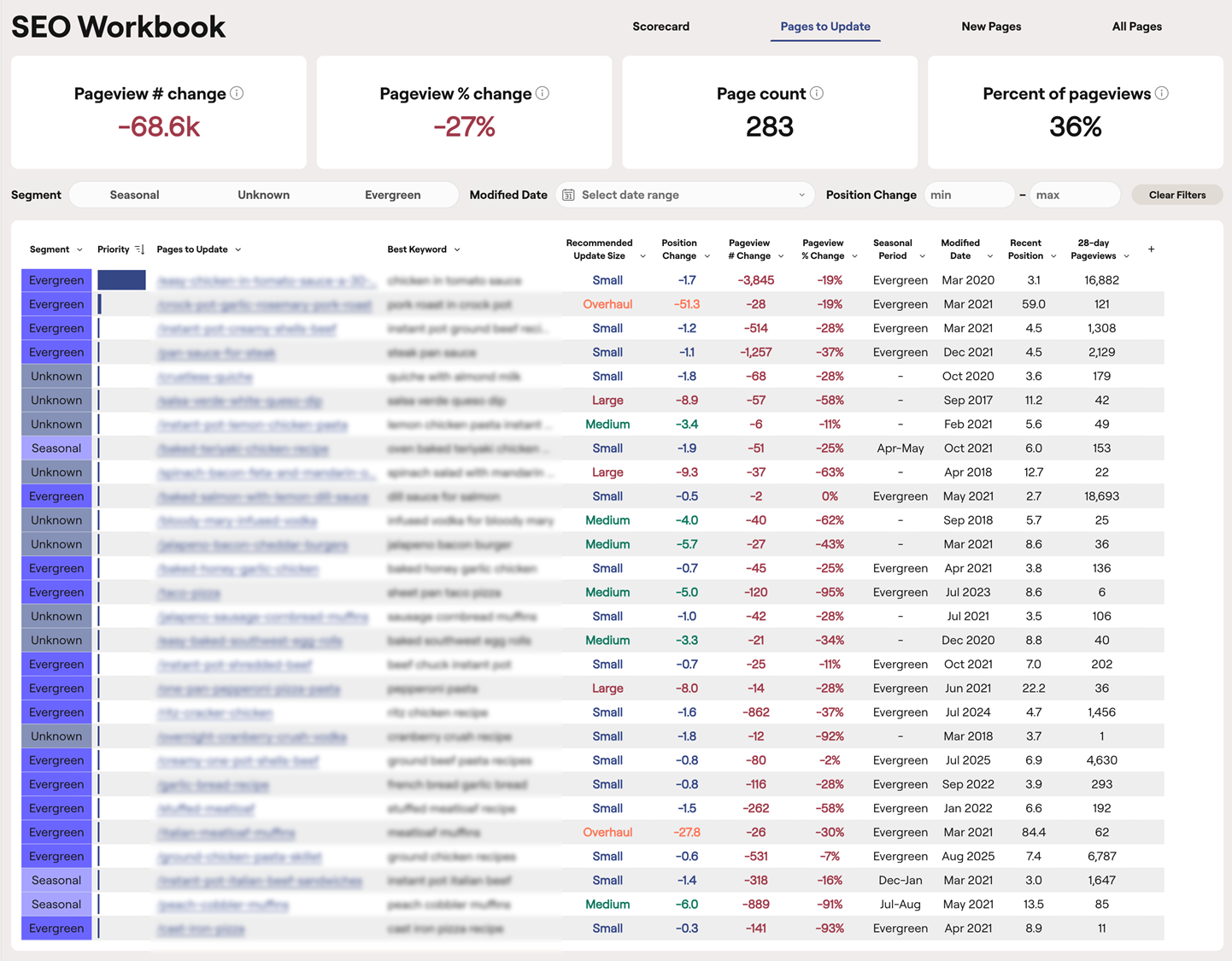The height and width of the screenshot is (961, 1232).
Task: Filter by the Unknown segment
Action: pyautogui.click(x=263, y=195)
